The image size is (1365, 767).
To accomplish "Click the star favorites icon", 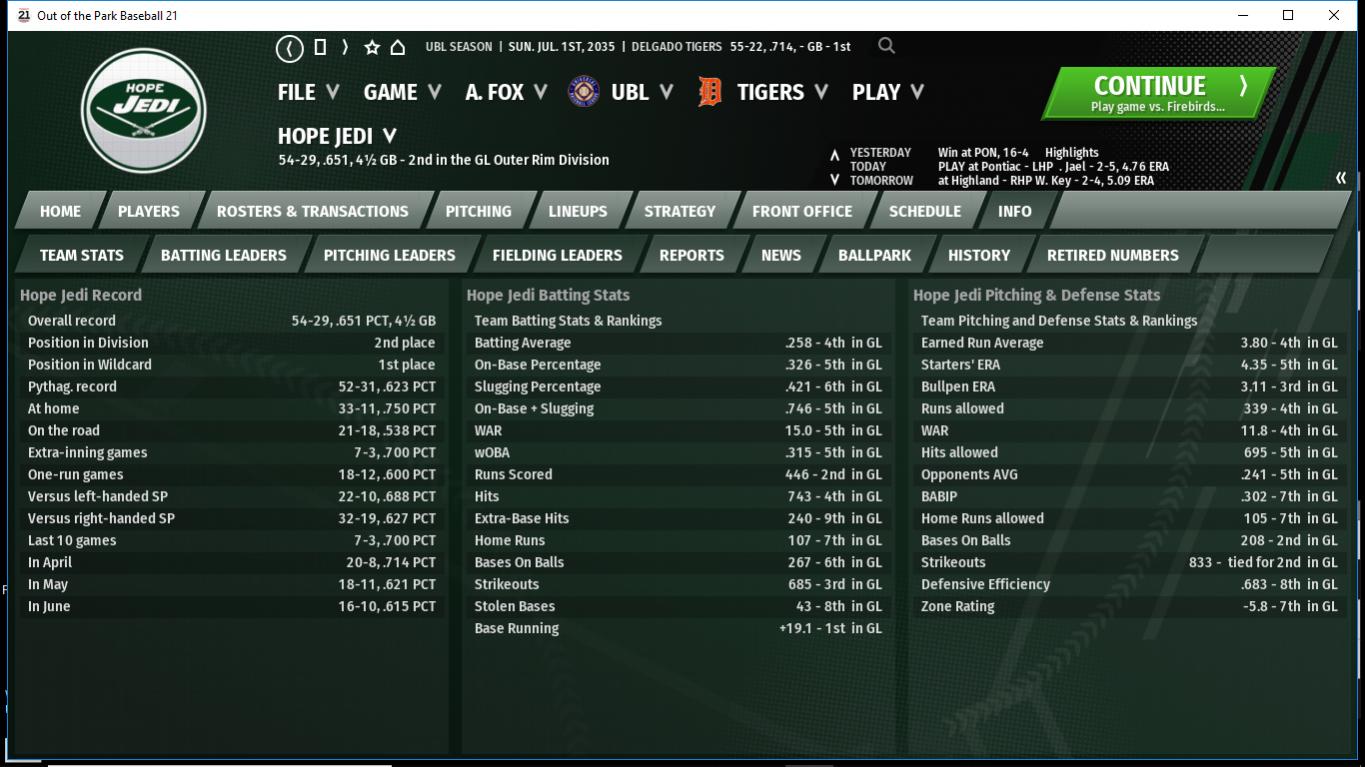I will pos(372,47).
